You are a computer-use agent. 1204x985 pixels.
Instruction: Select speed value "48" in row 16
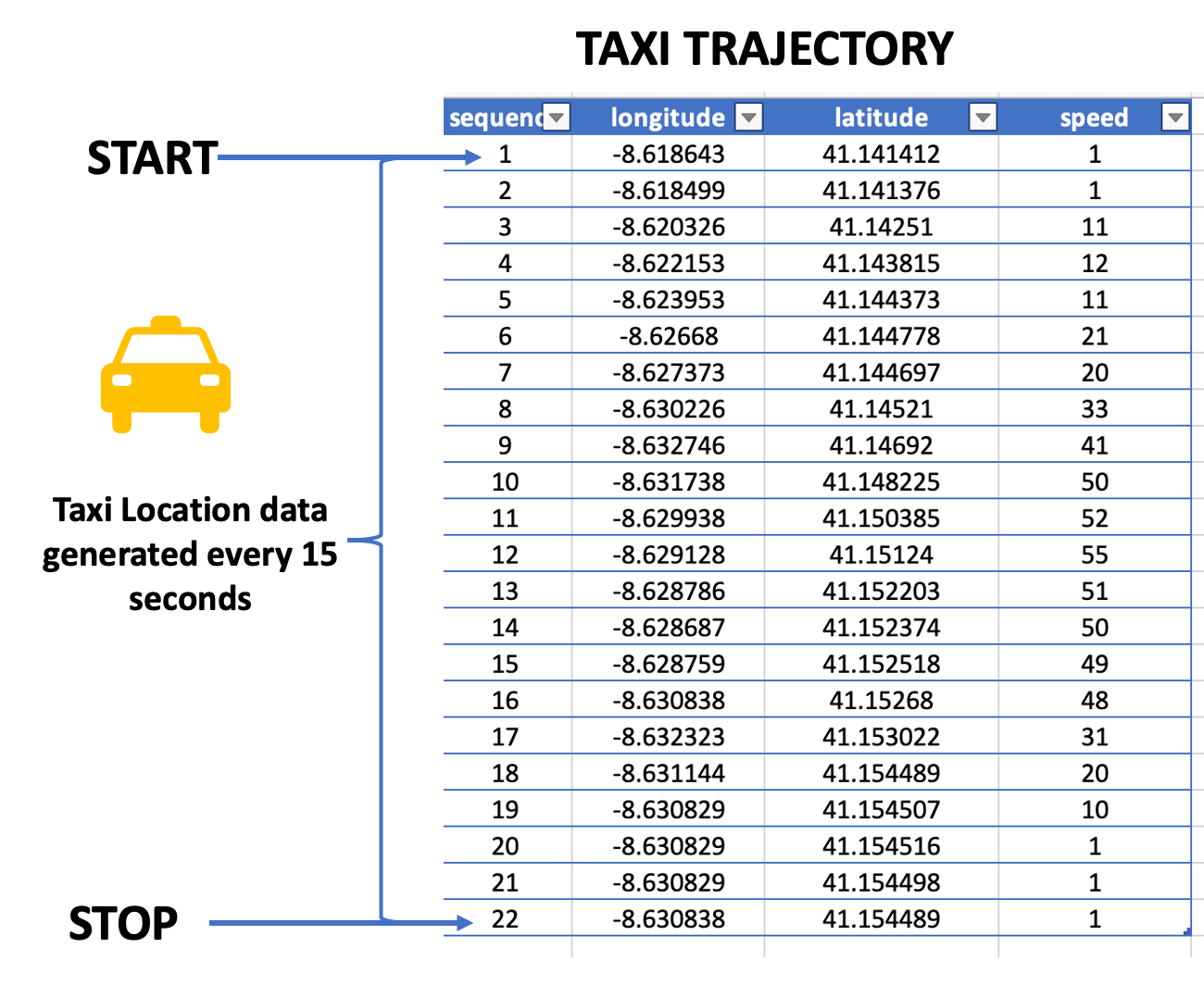pos(1095,700)
